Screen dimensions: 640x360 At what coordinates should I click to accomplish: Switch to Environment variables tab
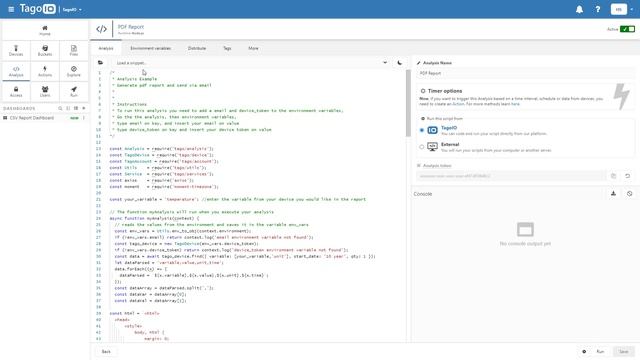pos(151,48)
